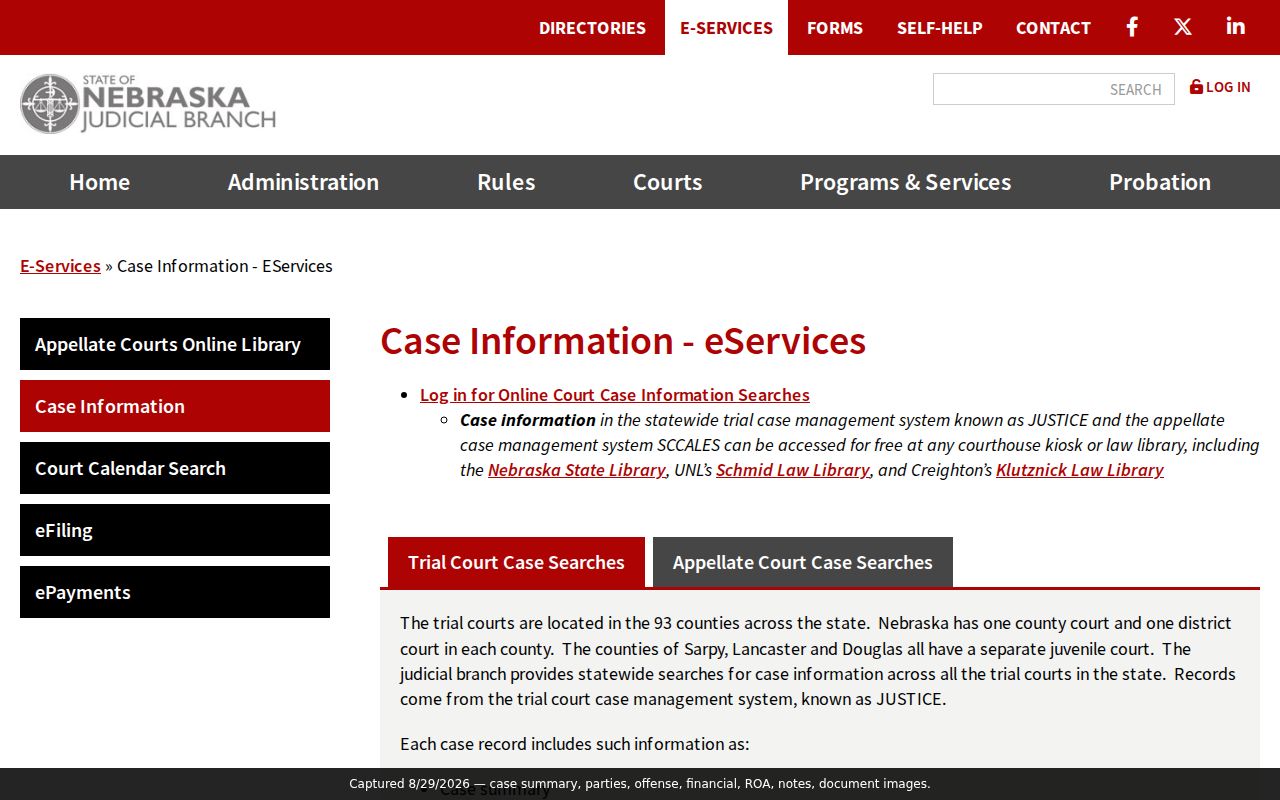The height and width of the screenshot is (800, 1280).
Task: Go to Home in main navigation
Action: coord(100,182)
